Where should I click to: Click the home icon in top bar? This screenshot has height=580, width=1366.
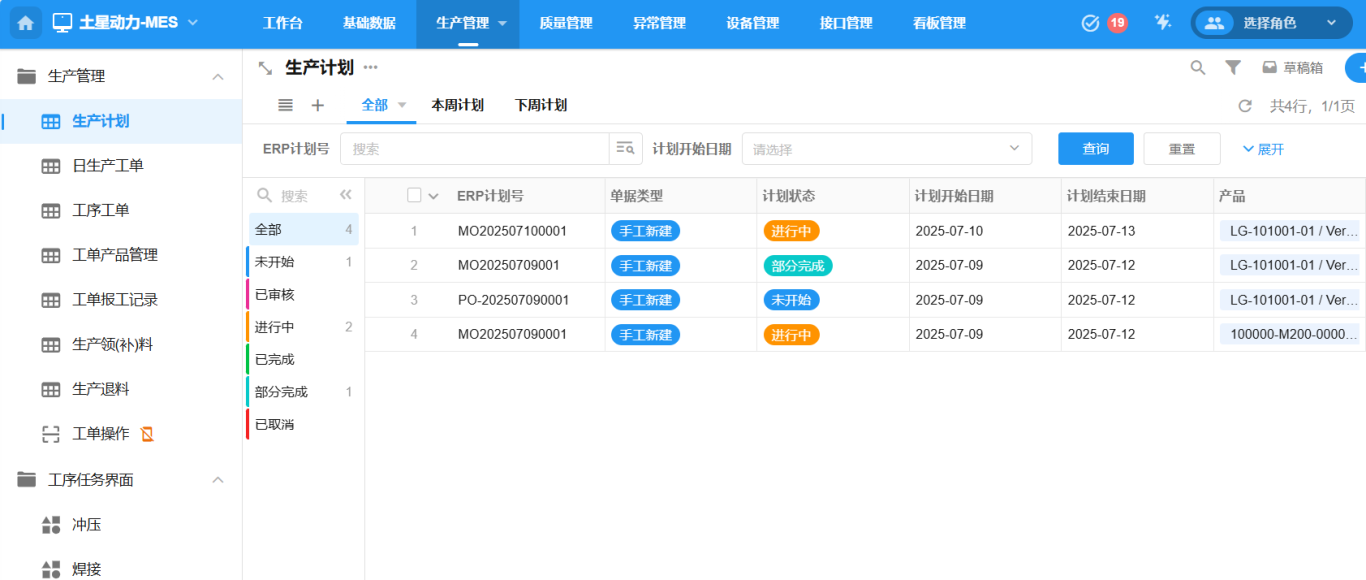coord(26,23)
